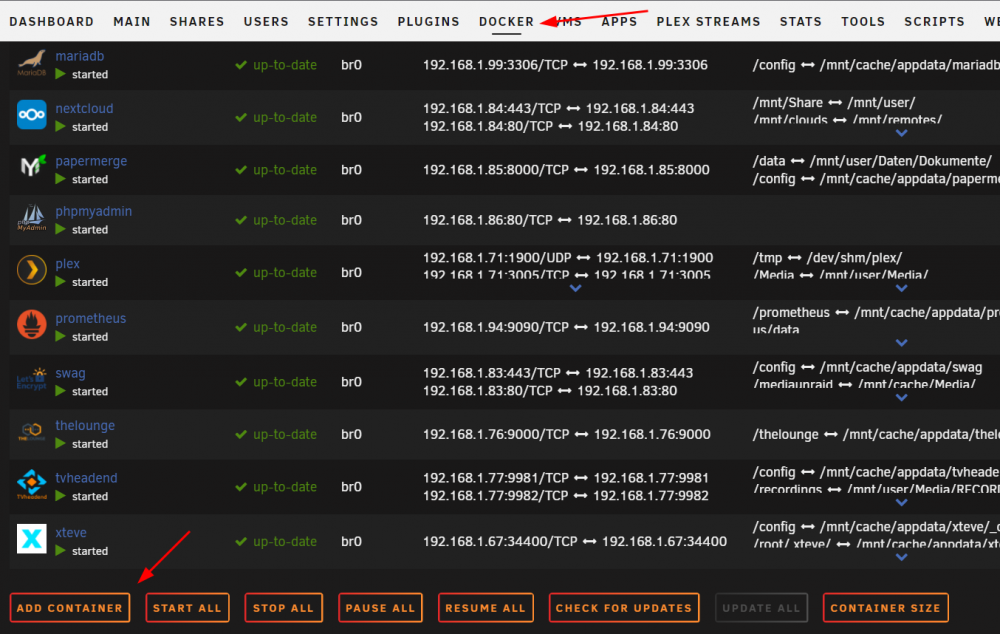1000x634 pixels.
Task: Click the prometheus flame icon
Action: [x=31, y=325]
